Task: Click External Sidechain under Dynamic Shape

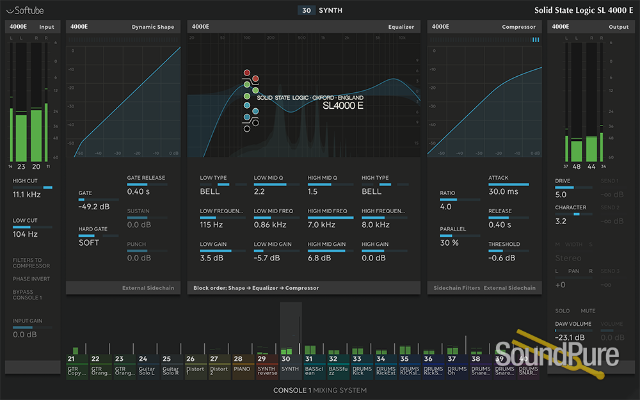Action: [x=151, y=288]
